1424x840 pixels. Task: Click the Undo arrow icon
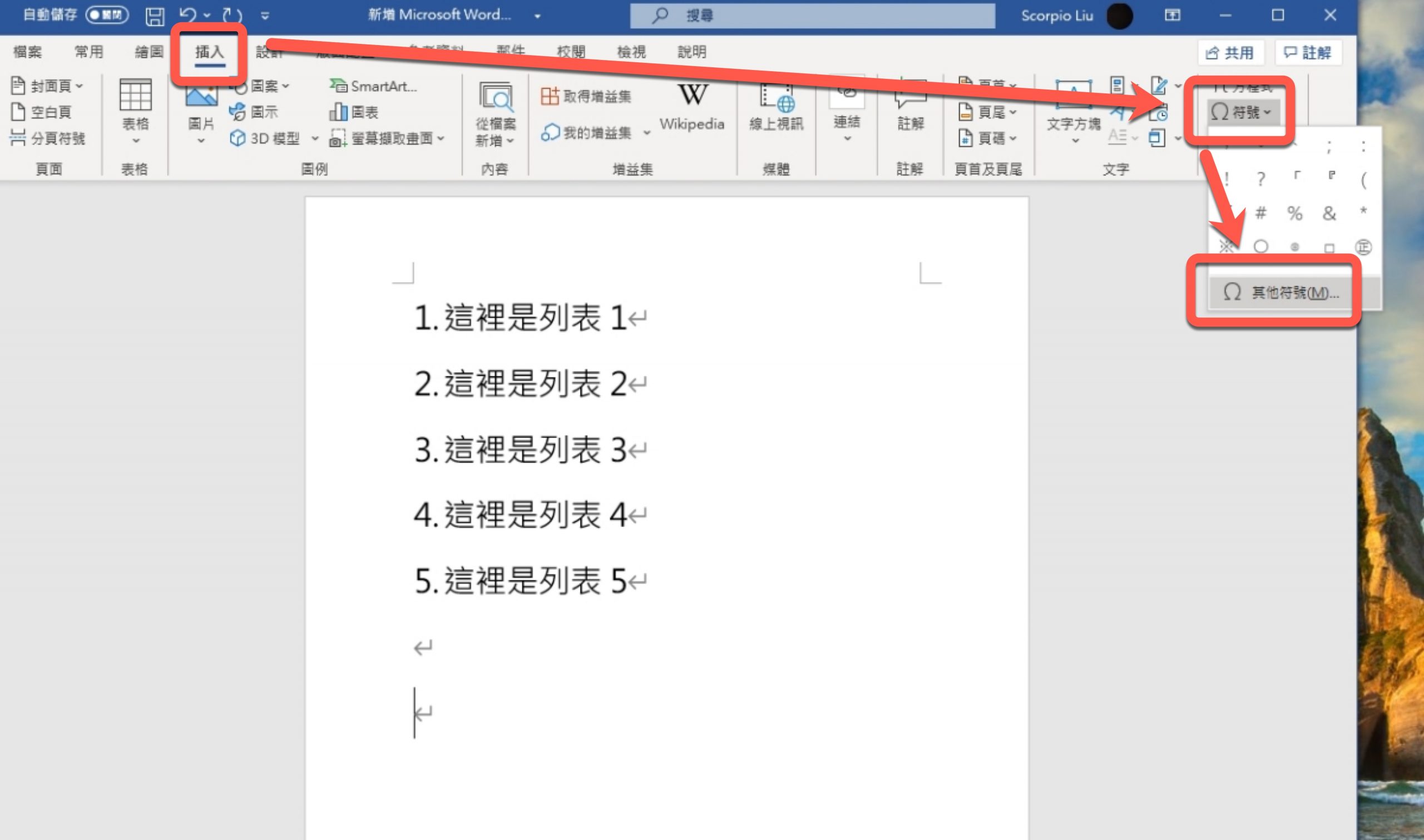[187, 15]
